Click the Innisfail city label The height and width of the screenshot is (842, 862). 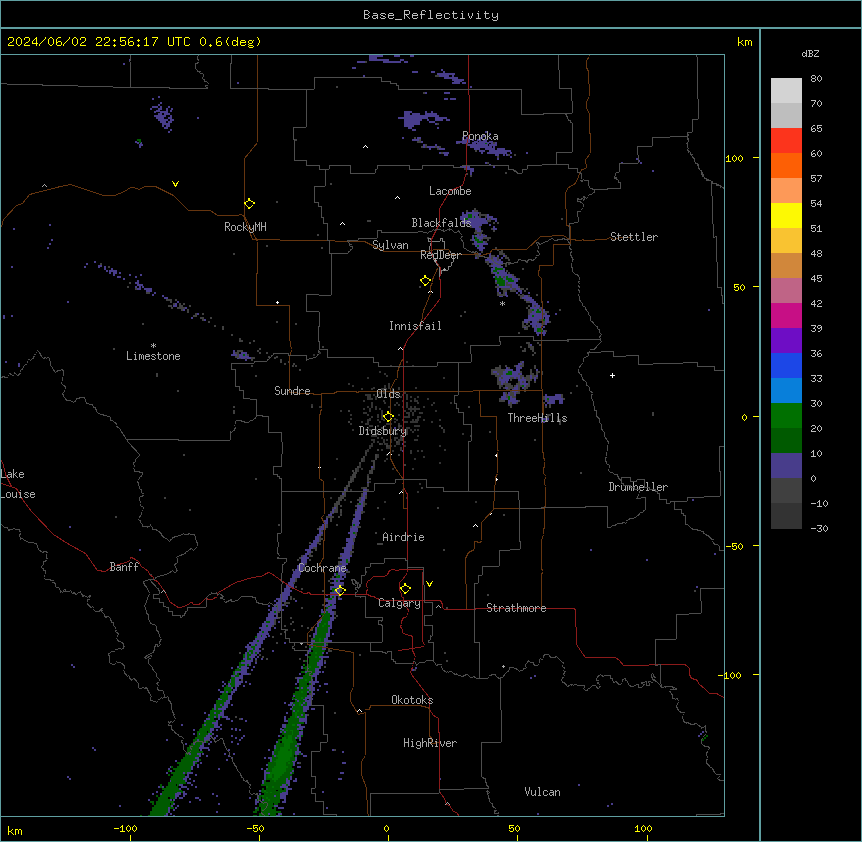[415, 326]
